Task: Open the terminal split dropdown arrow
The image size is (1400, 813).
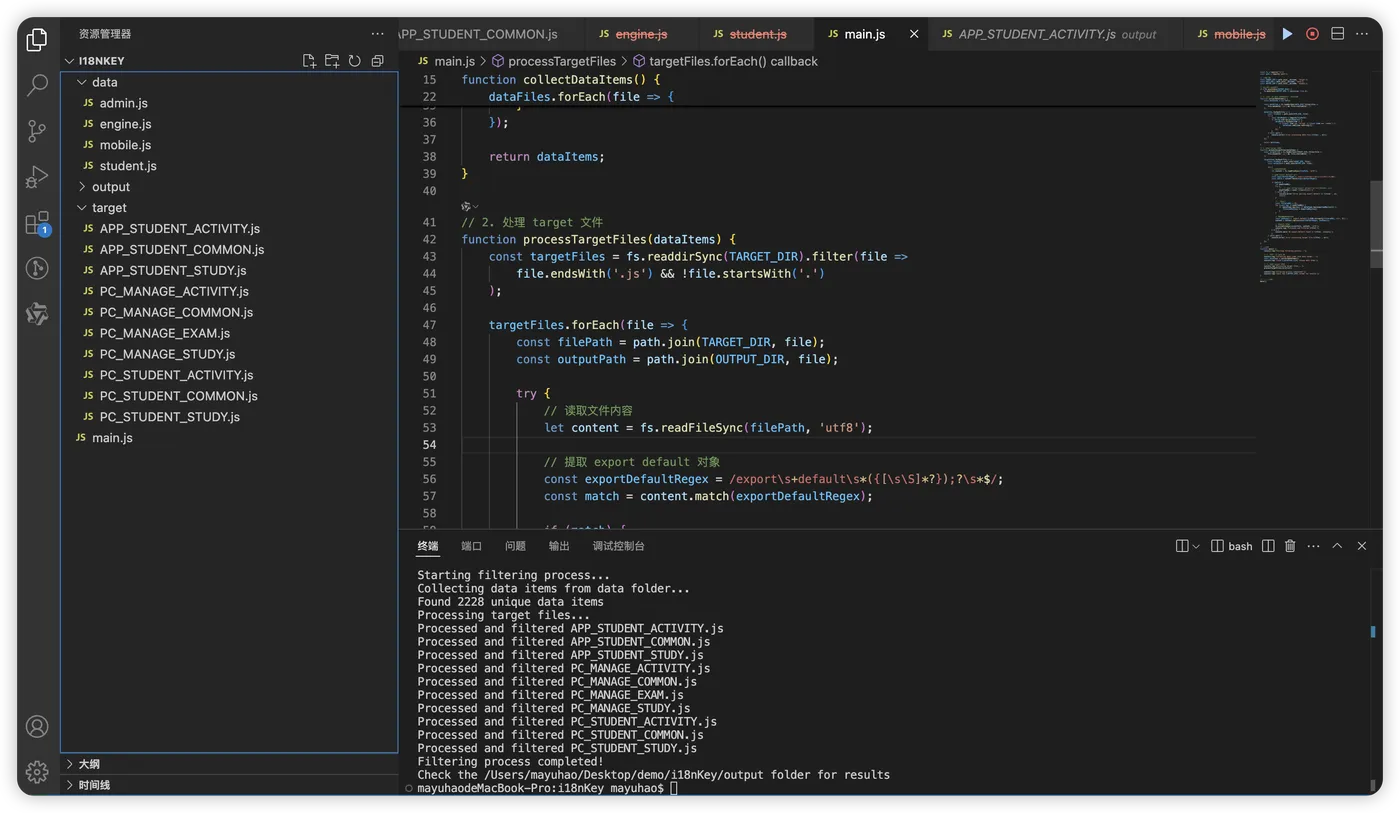Action: point(1196,547)
